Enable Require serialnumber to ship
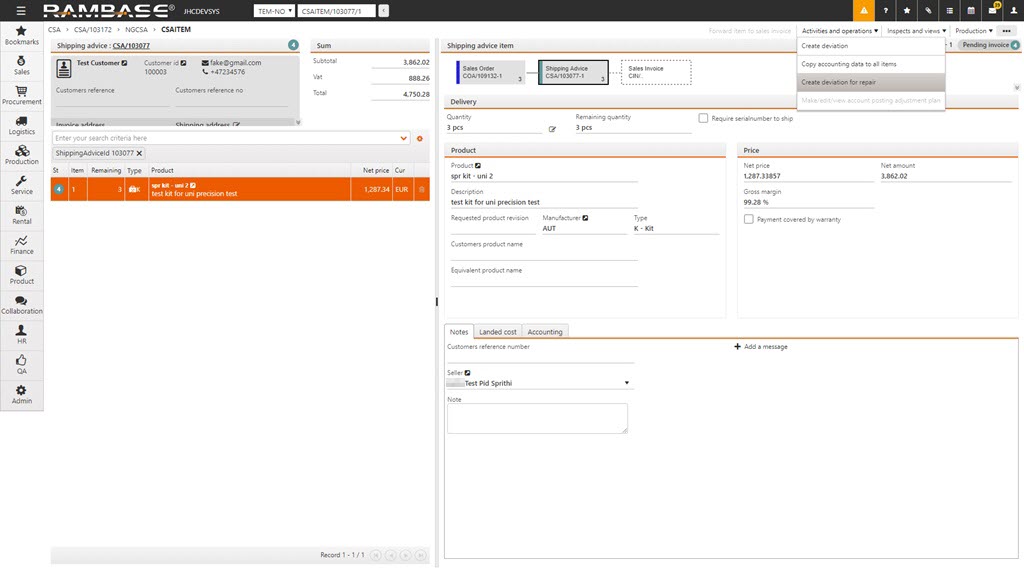This screenshot has width=1024, height=570. pyautogui.click(x=704, y=118)
